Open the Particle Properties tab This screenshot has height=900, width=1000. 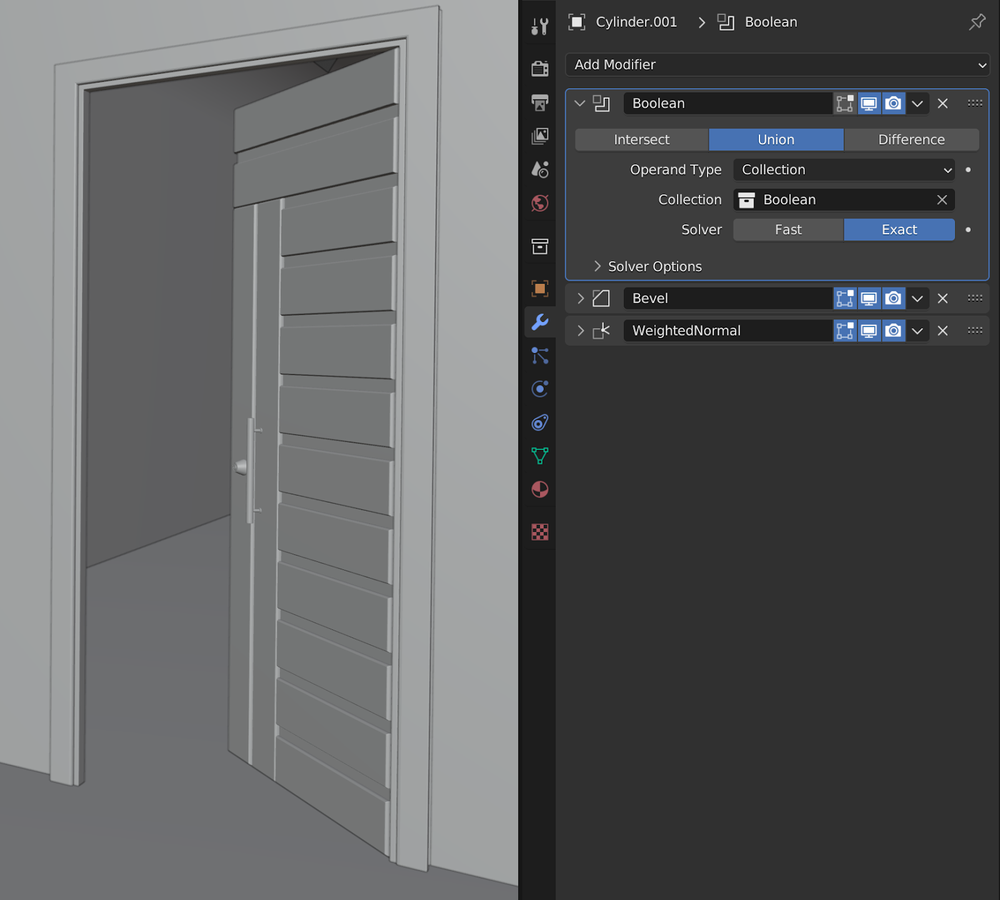[539, 356]
